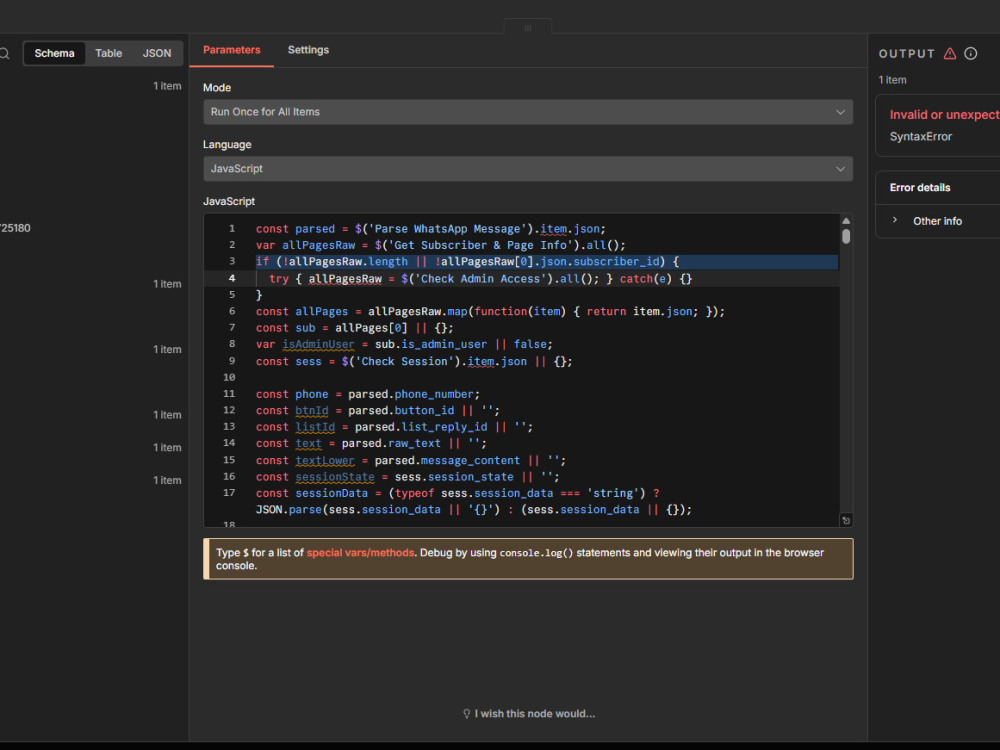The width and height of the screenshot is (1000, 750).
Task: Click the panel drag handle at top
Action: (x=527, y=27)
